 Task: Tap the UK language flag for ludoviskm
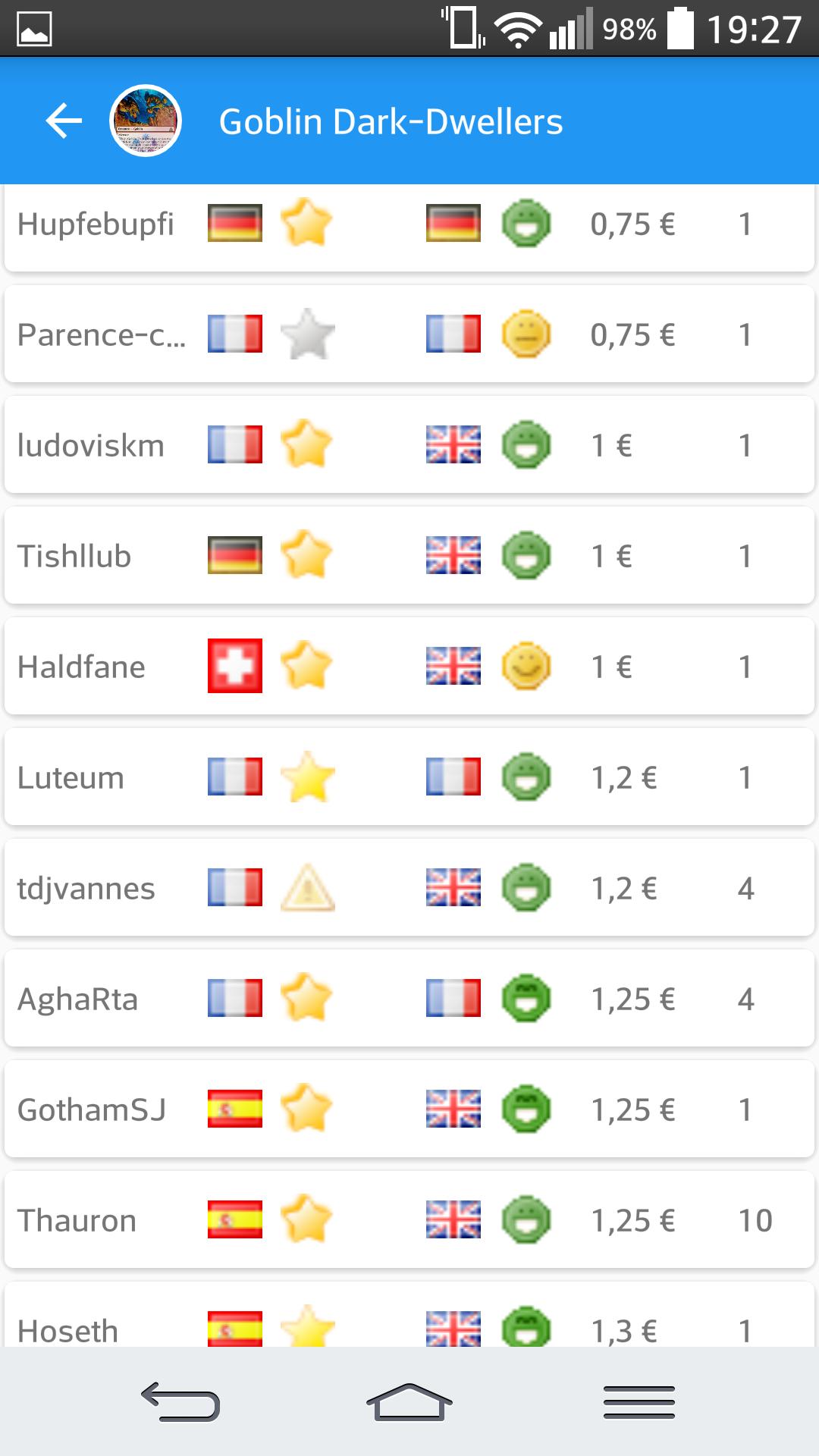[x=453, y=445]
